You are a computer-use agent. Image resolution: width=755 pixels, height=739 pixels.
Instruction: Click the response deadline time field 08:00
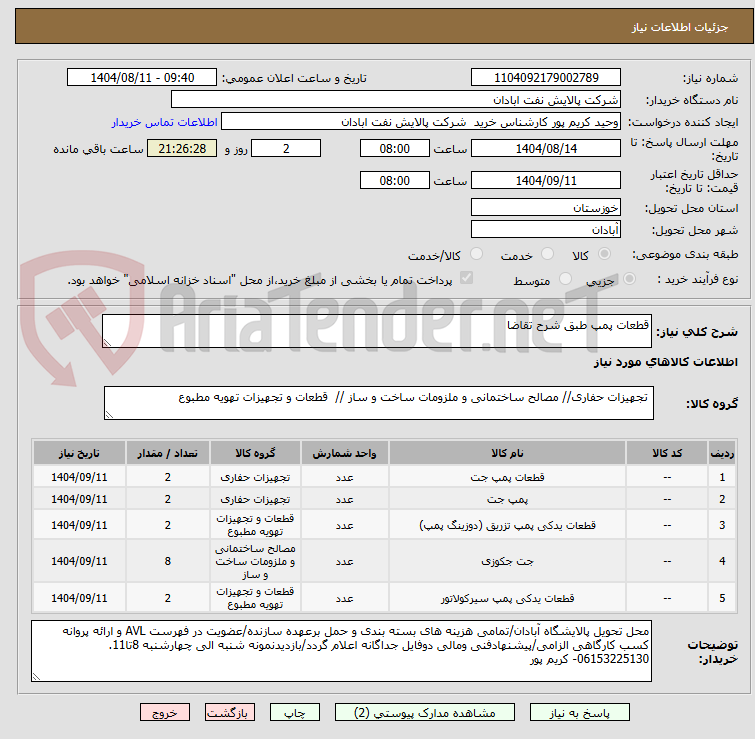395,148
